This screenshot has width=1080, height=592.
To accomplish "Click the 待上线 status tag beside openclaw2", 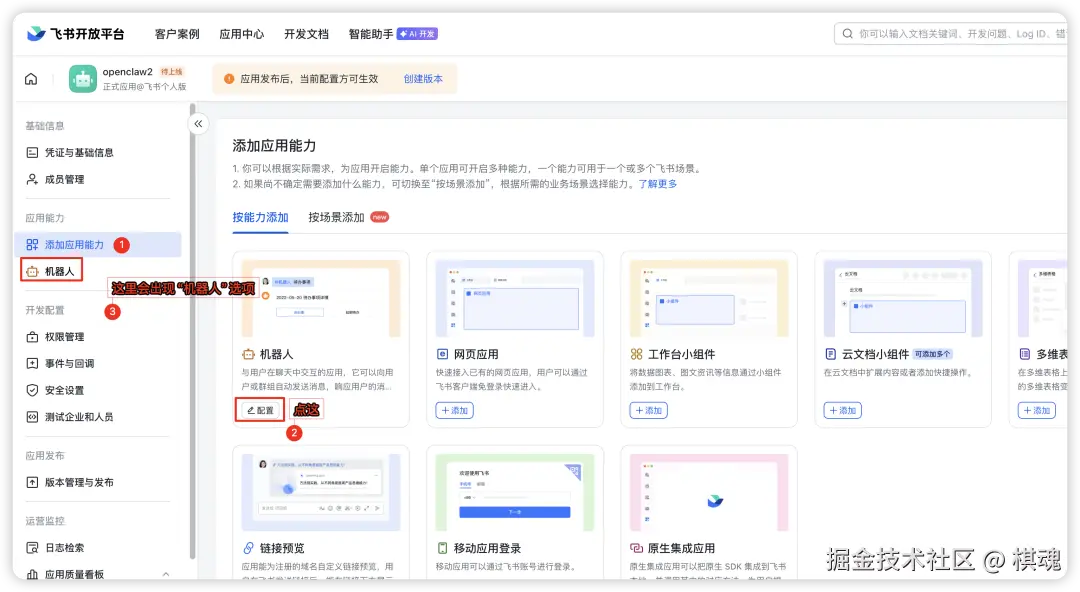I will pyautogui.click(x=172, y=72).
